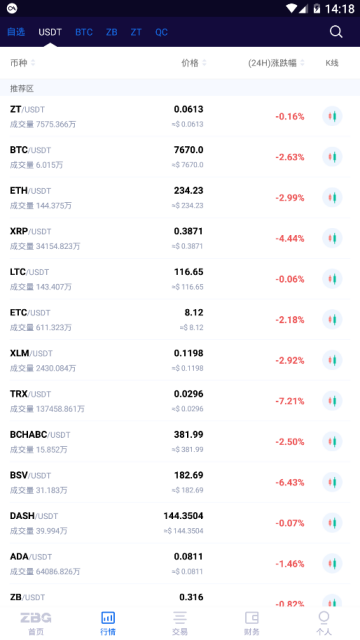360x640 pixels.
Task: Open K-line chart for BTC/USDT
Action: click(332, 157)
